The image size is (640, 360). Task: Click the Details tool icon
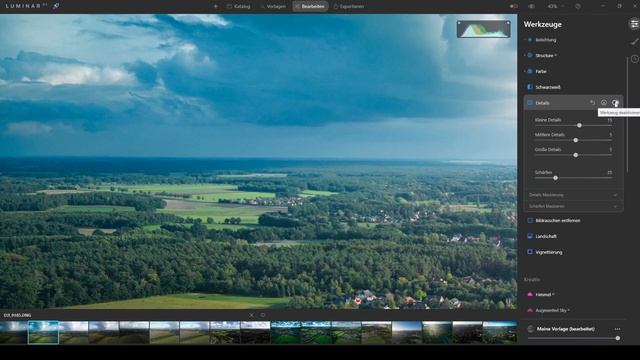coord(530,103)
